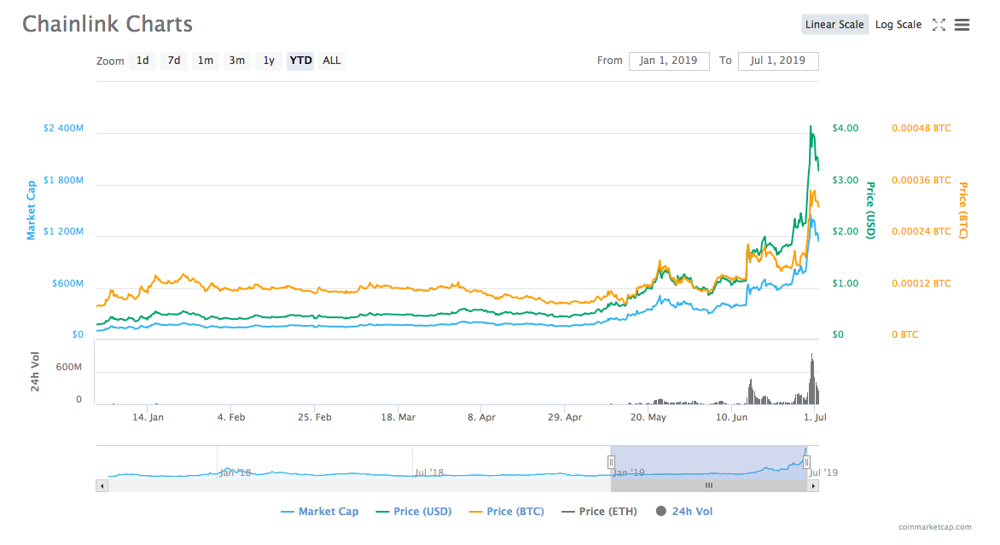The width and height of the screenshot is (1000, 545).
Task: Toggle Price (ETH) series in legend
Action: tap(599, 511)
